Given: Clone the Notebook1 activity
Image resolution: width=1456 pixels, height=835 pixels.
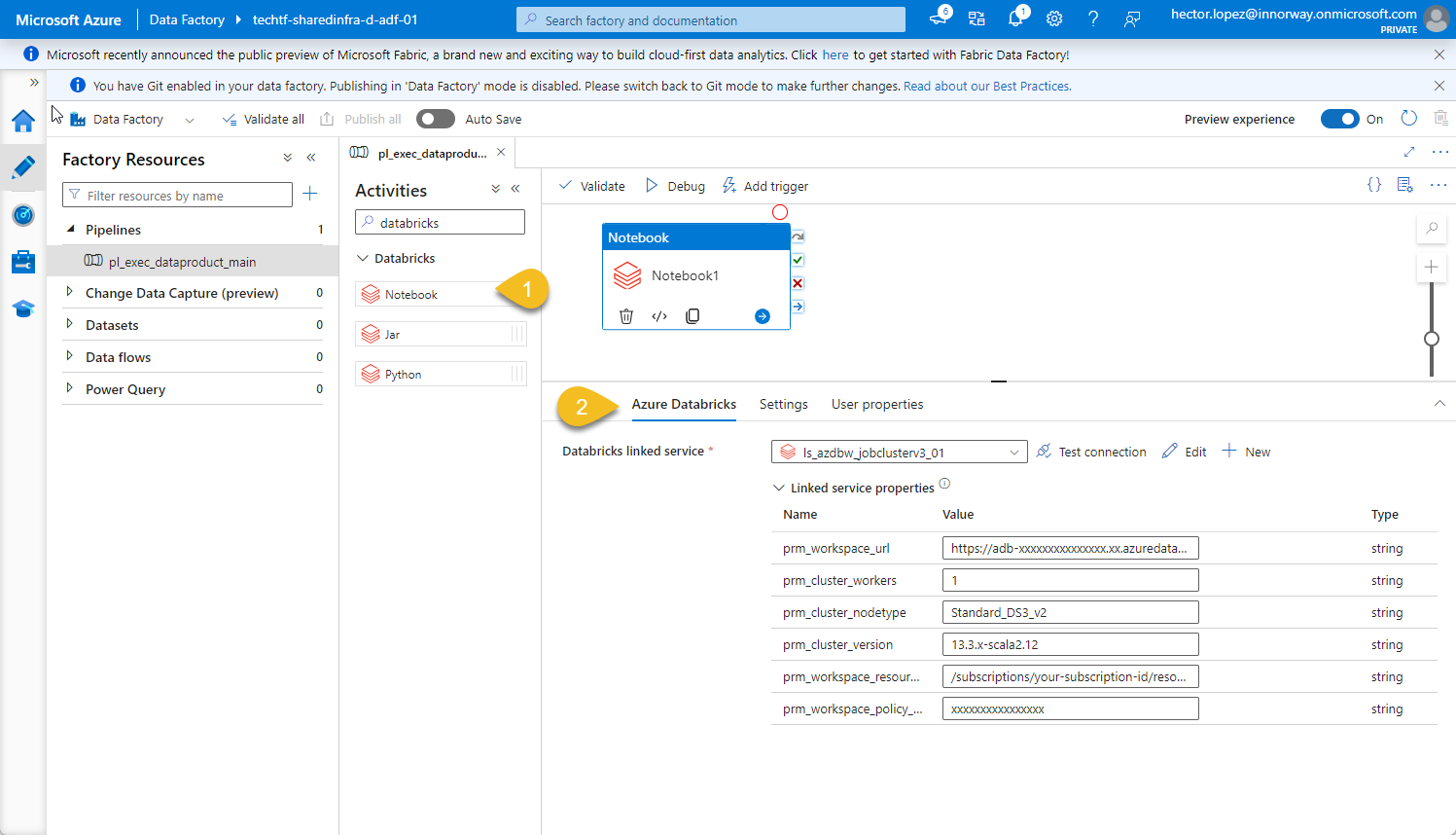Looking at the screenshot, I should pos(691,314).
